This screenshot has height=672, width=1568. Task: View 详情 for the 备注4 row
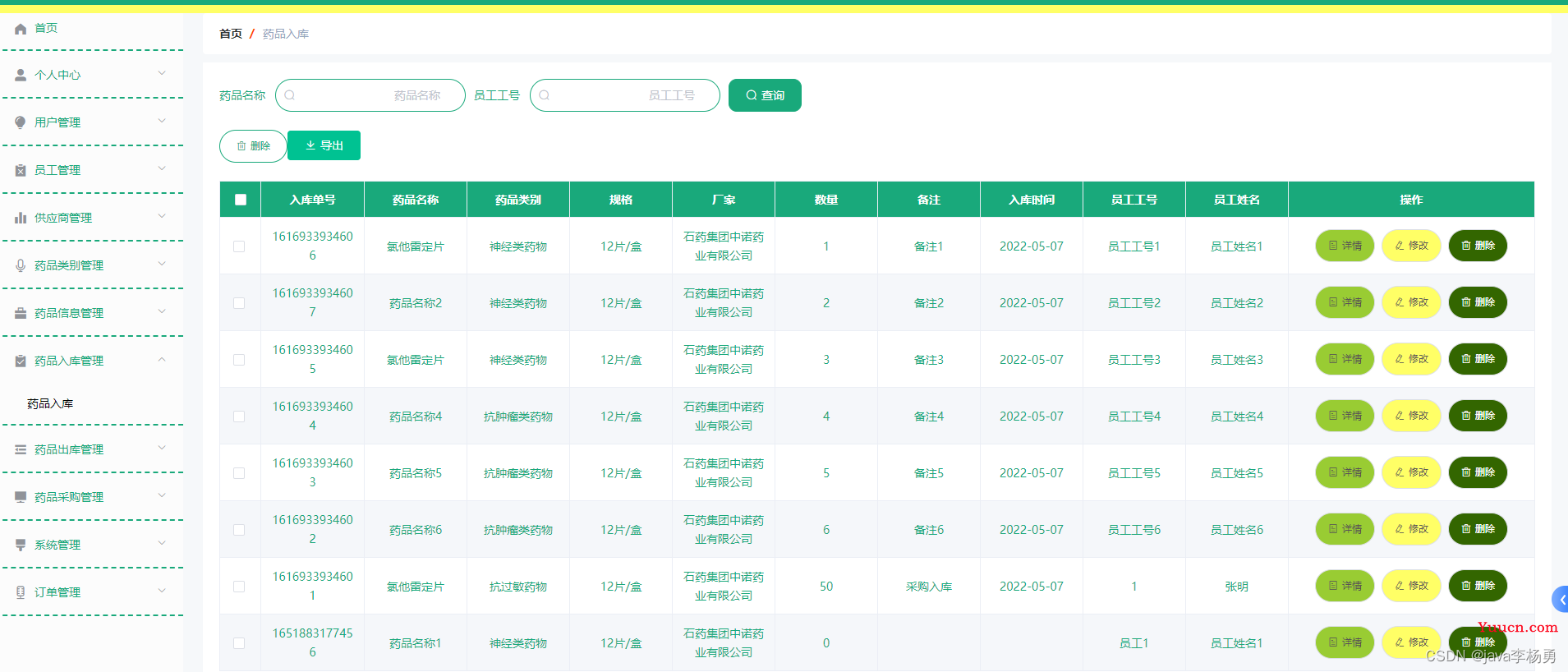1345,416
